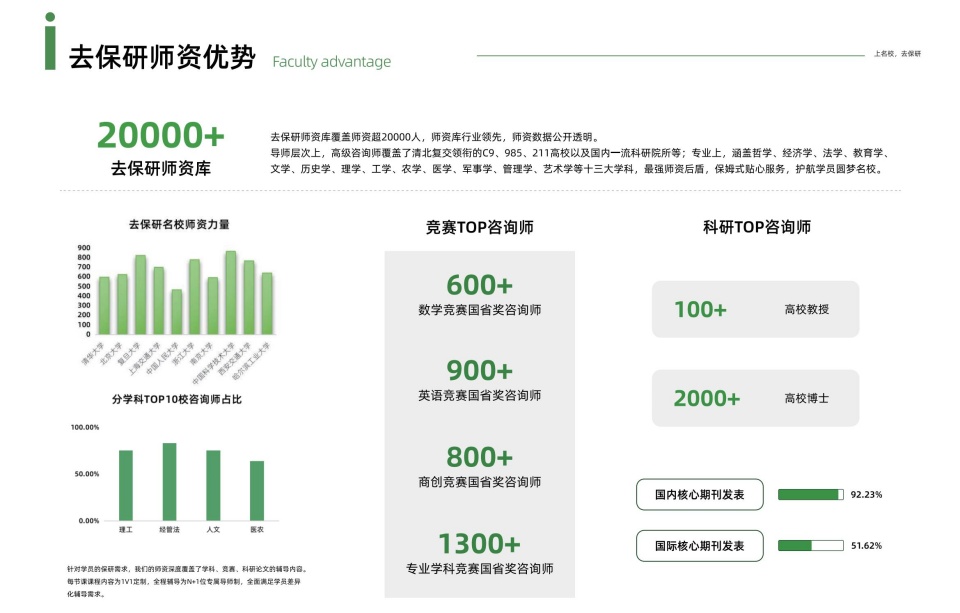Image resolution: width=960 pixels, height=613 pixels.
Task: Click the 上名校，去保研 text at top right
Action: point(897,53)
